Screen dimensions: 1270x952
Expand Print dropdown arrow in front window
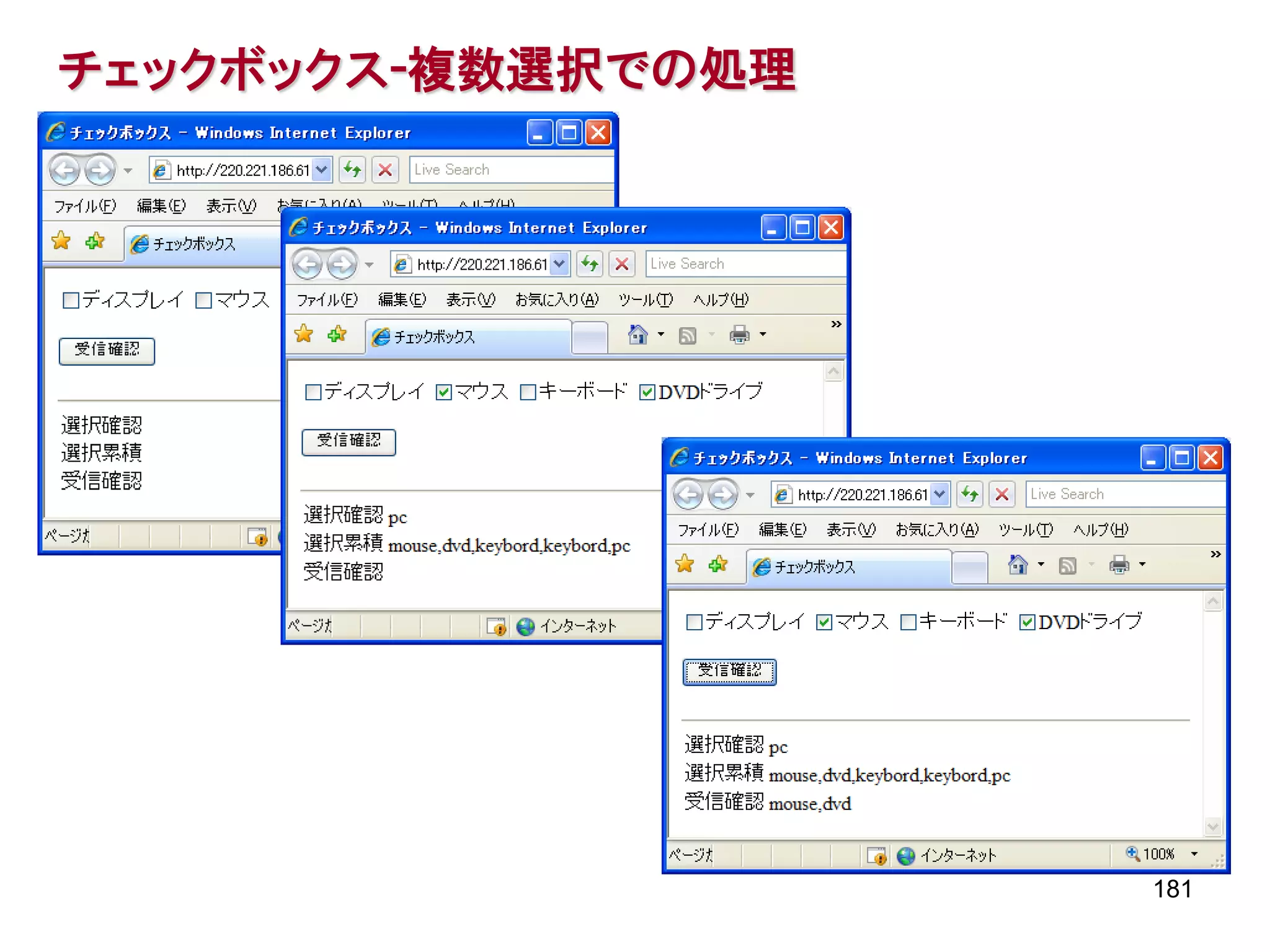[1142, 564]
